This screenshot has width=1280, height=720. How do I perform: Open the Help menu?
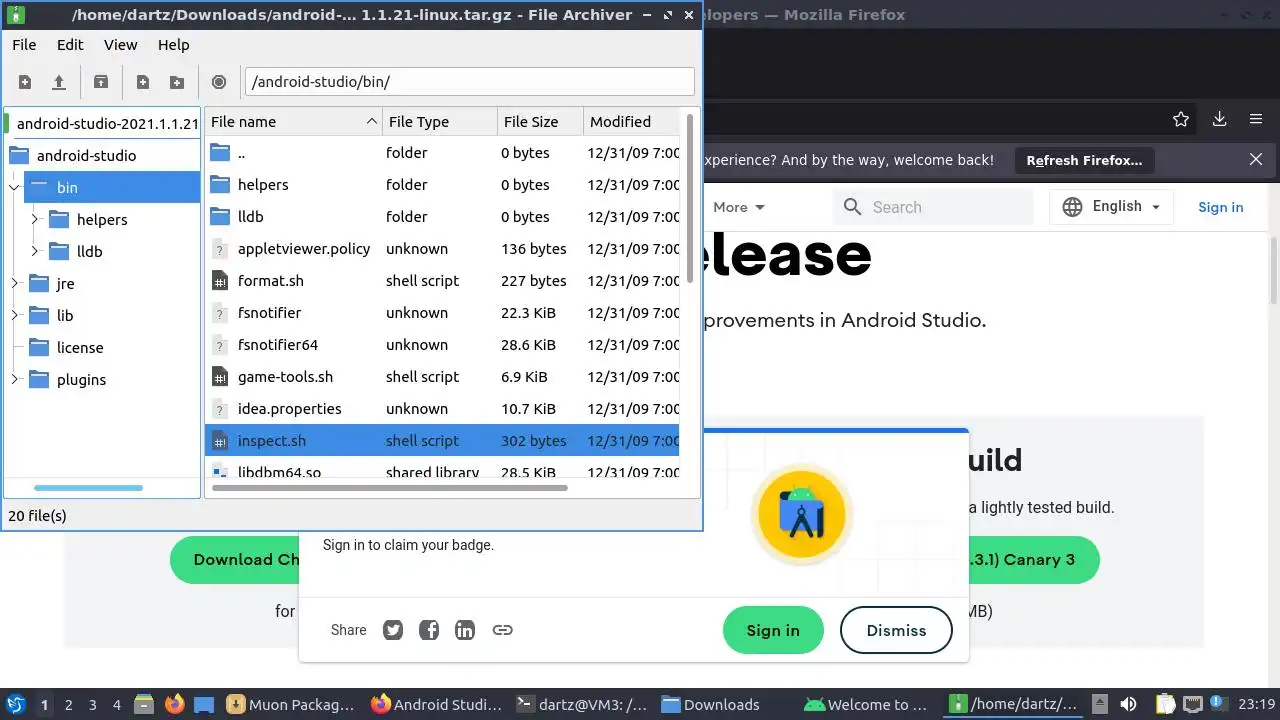173,45
